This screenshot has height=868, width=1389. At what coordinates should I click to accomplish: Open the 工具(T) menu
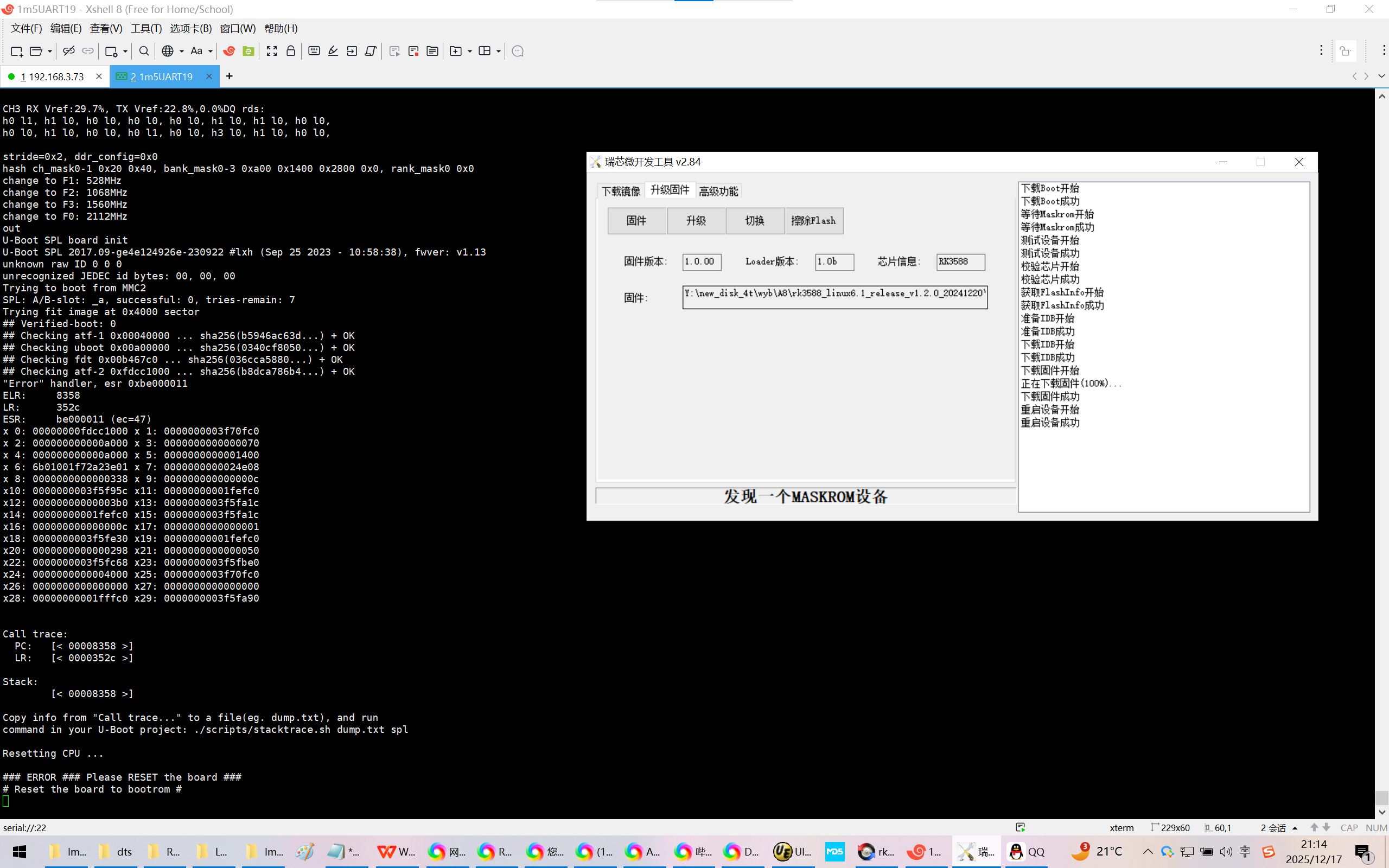pos(146,28)
